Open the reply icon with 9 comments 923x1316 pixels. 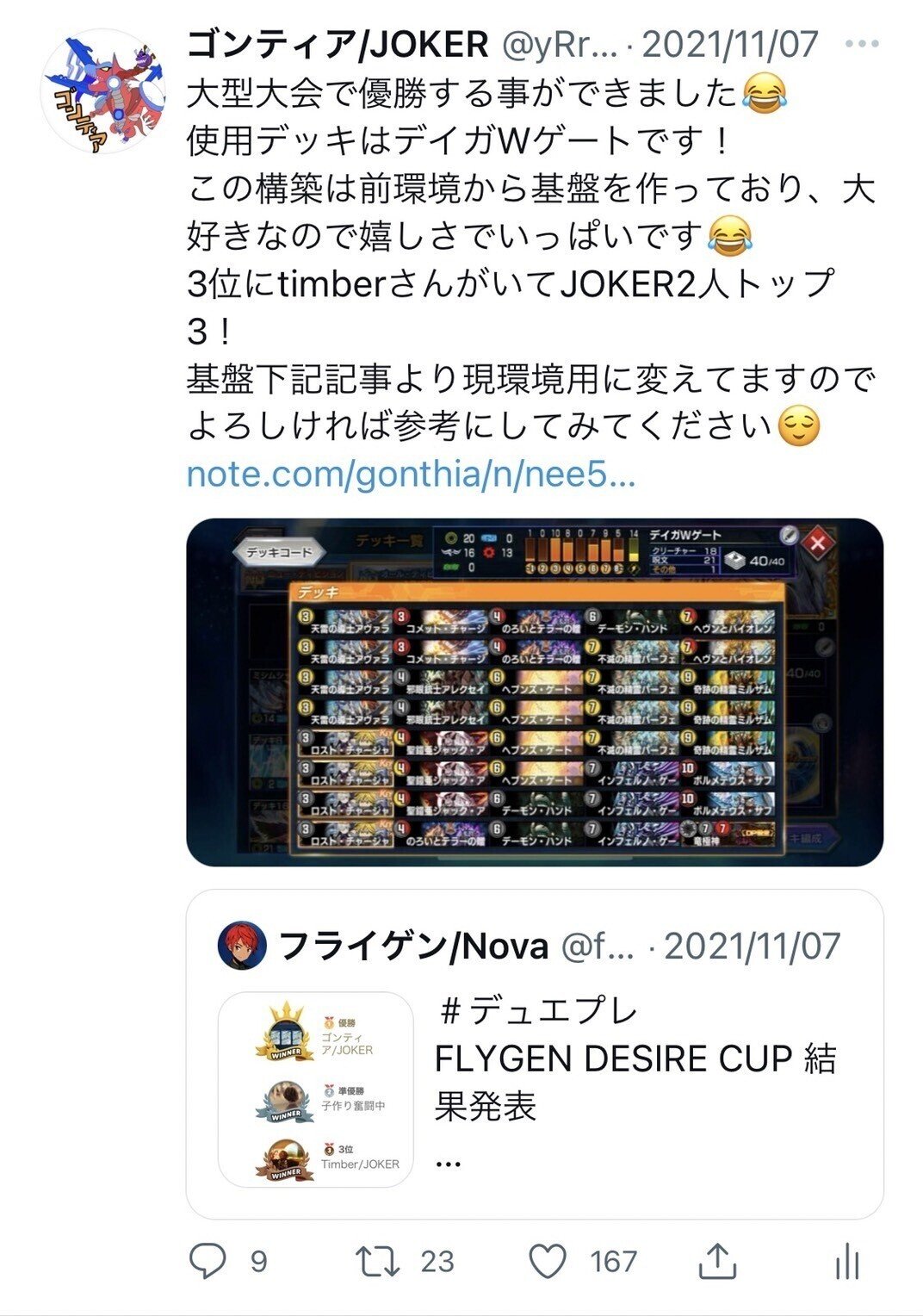coord(208,1262)
